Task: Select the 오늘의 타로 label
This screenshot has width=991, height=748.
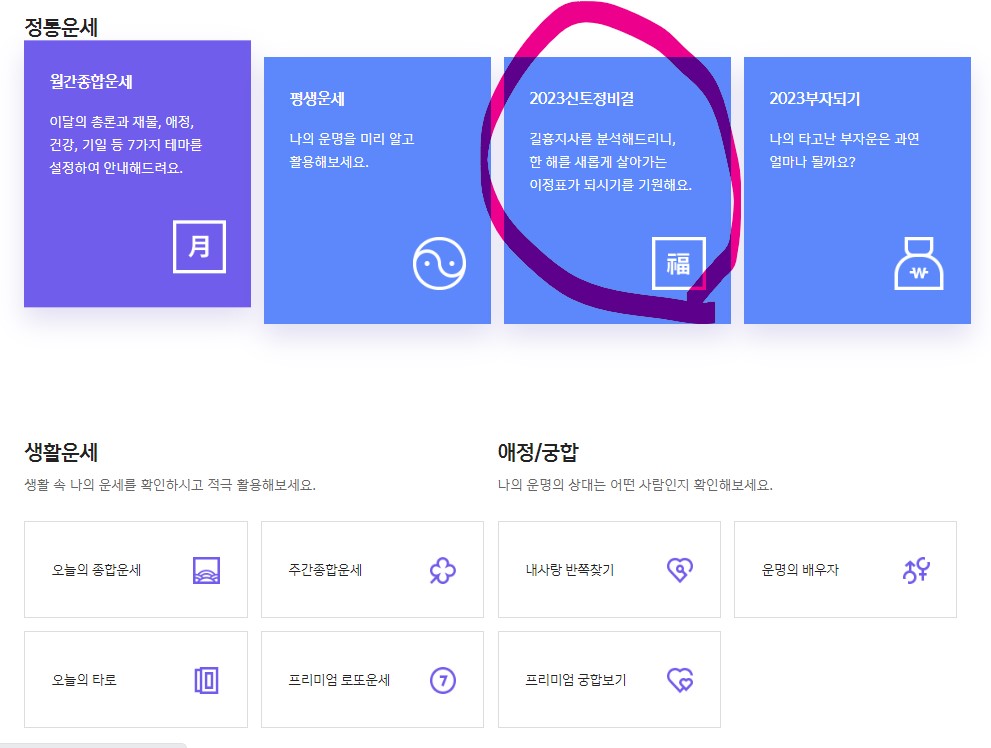Action: pos(84,680)
